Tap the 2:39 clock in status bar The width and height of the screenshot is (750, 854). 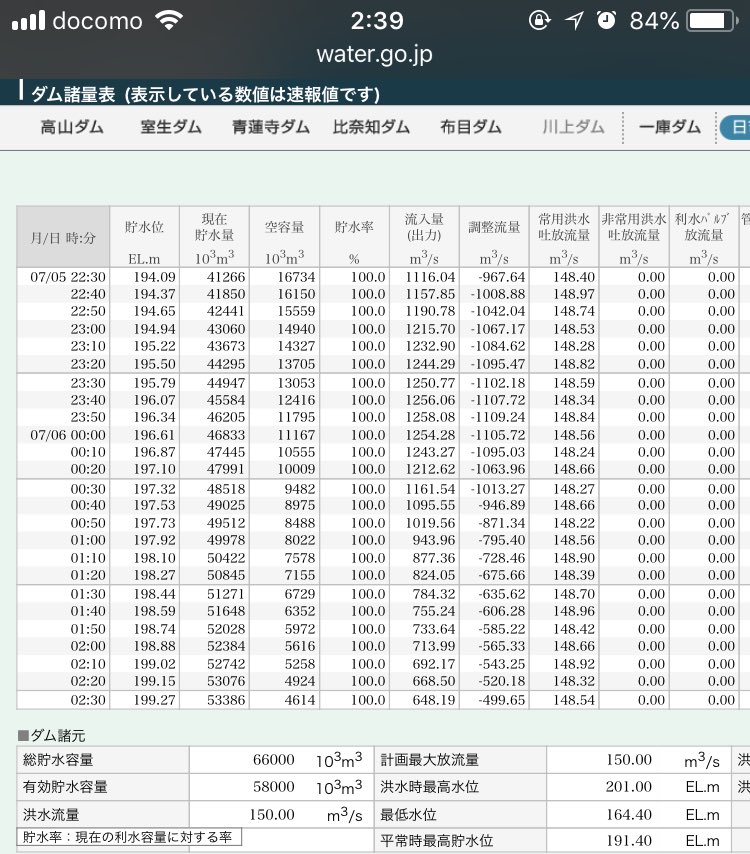coord(376,21)
